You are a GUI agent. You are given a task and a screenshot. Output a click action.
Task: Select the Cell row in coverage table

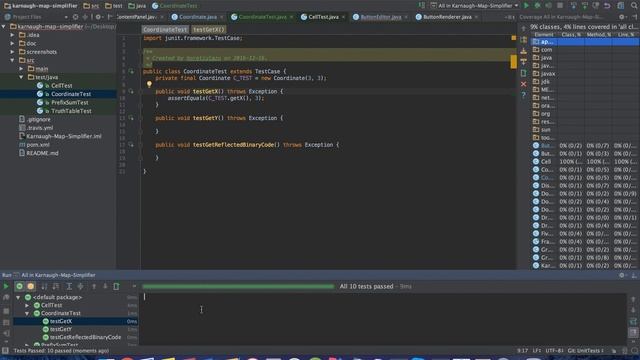[584, 162]
